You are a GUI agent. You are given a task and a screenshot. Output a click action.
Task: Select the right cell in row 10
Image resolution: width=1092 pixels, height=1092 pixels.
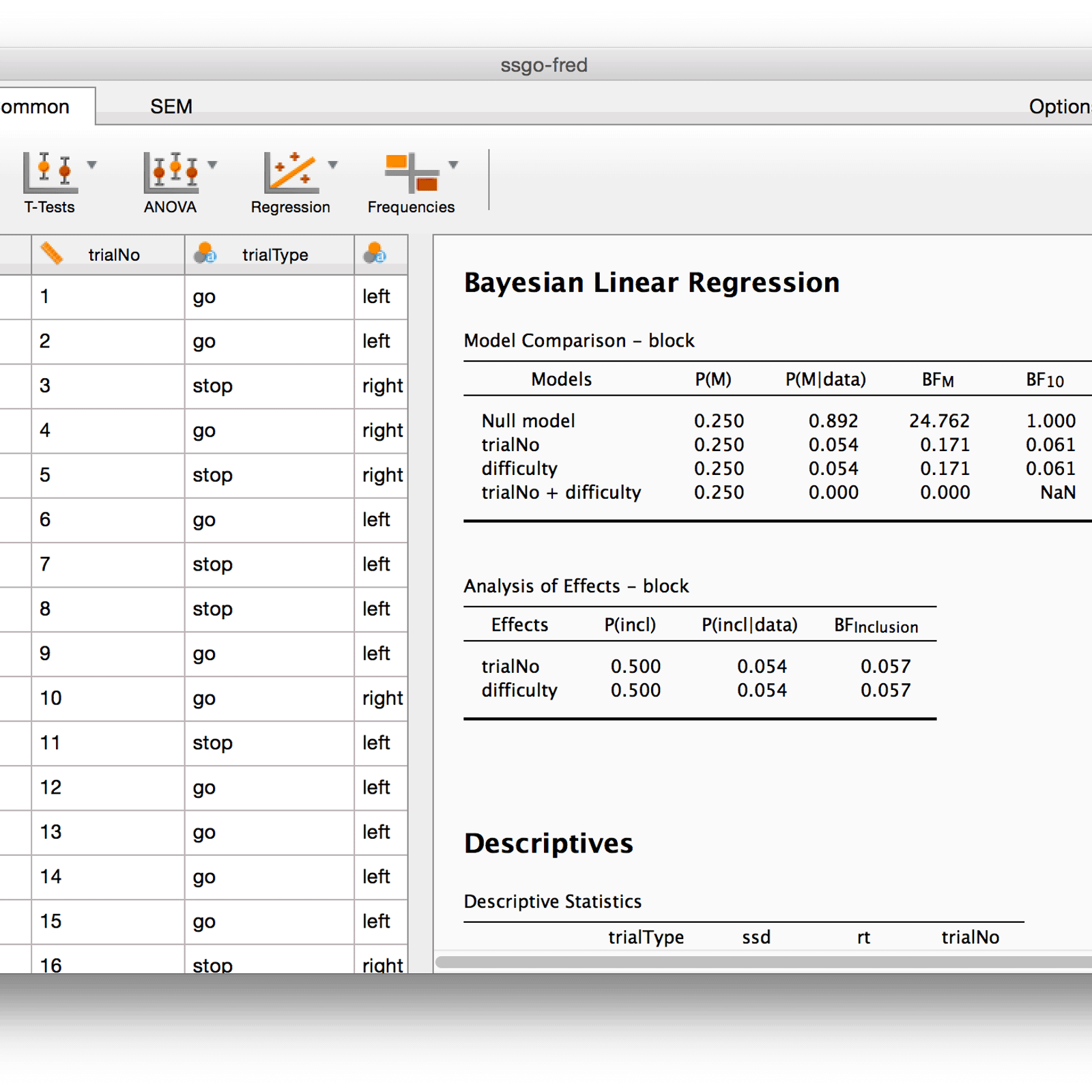coord(381,698)
